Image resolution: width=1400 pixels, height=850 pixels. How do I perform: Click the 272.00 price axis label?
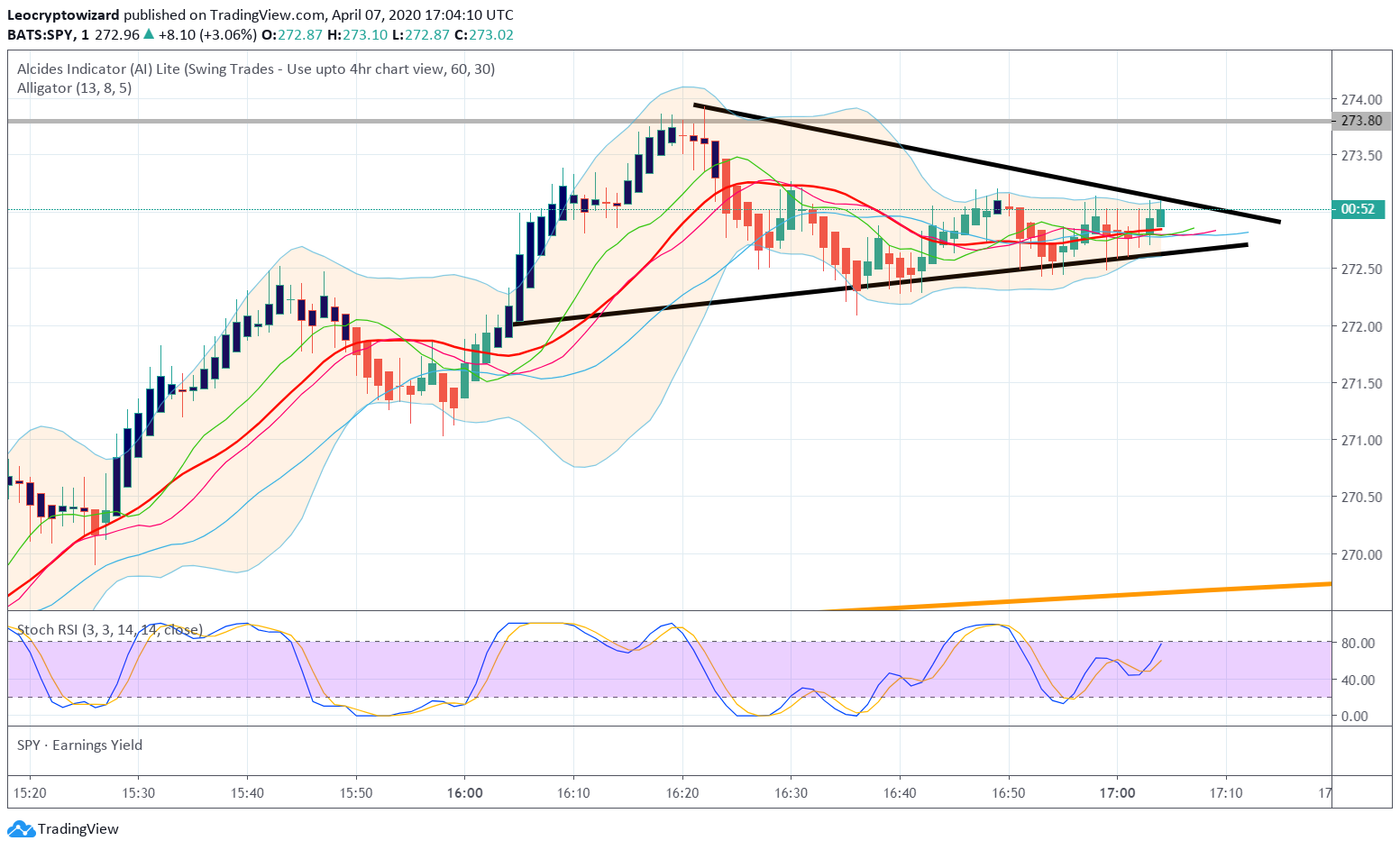tap(1361, 326)
